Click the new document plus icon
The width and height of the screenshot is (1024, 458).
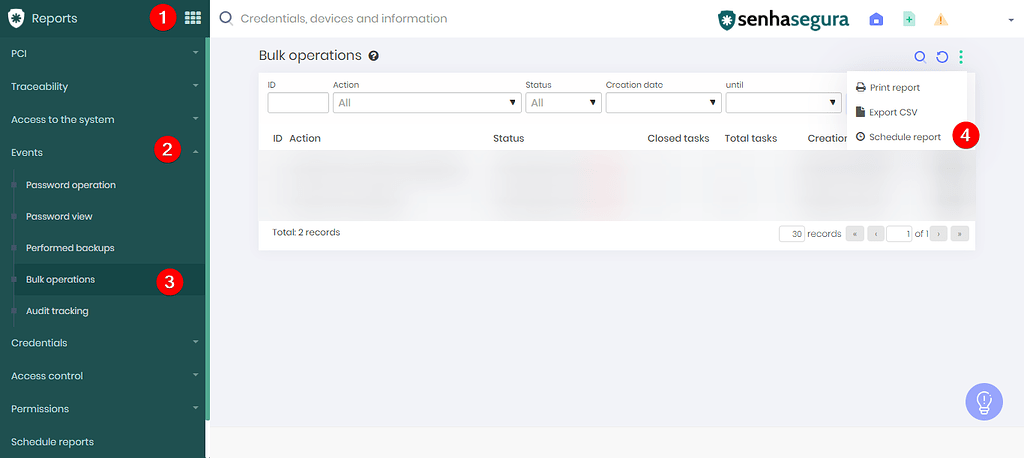908,19
